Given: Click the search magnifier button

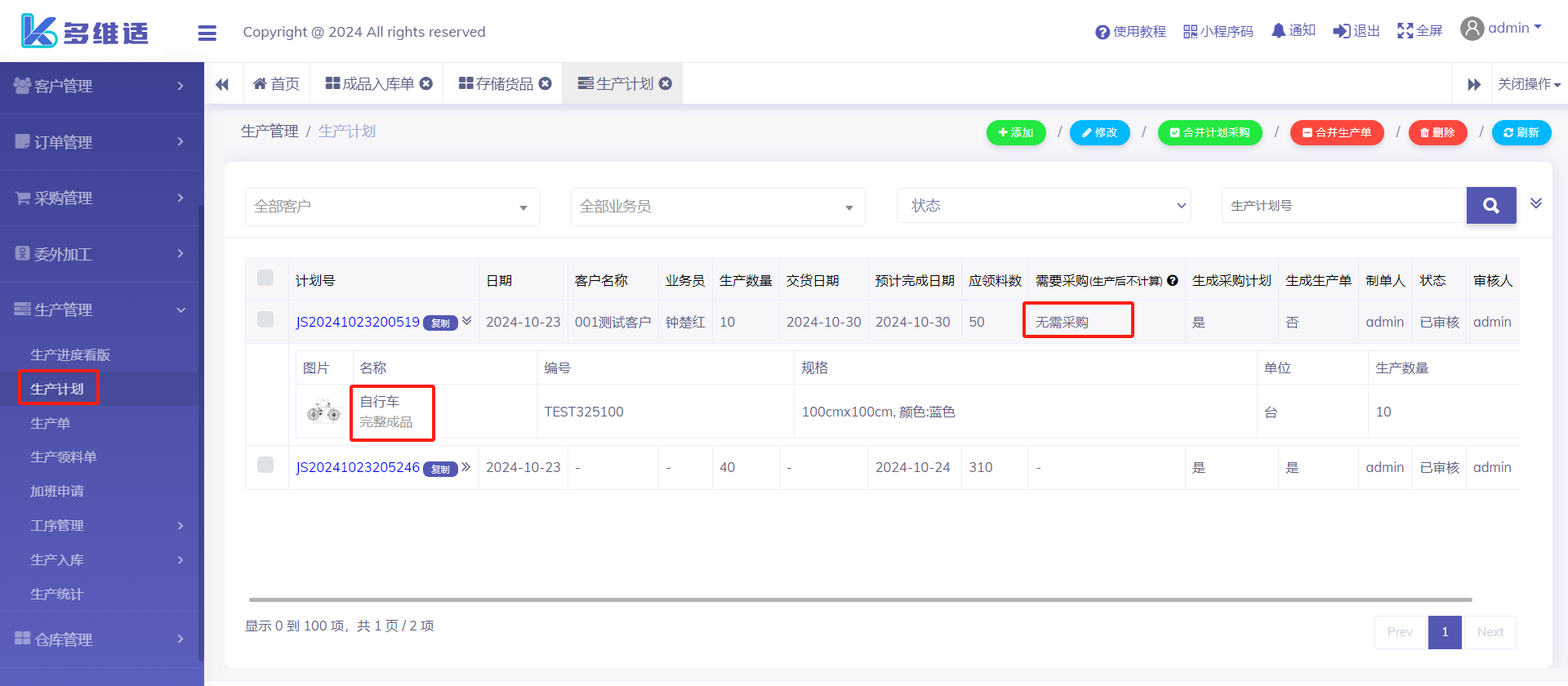Looking at the screenshot, I should [1490, 206].
